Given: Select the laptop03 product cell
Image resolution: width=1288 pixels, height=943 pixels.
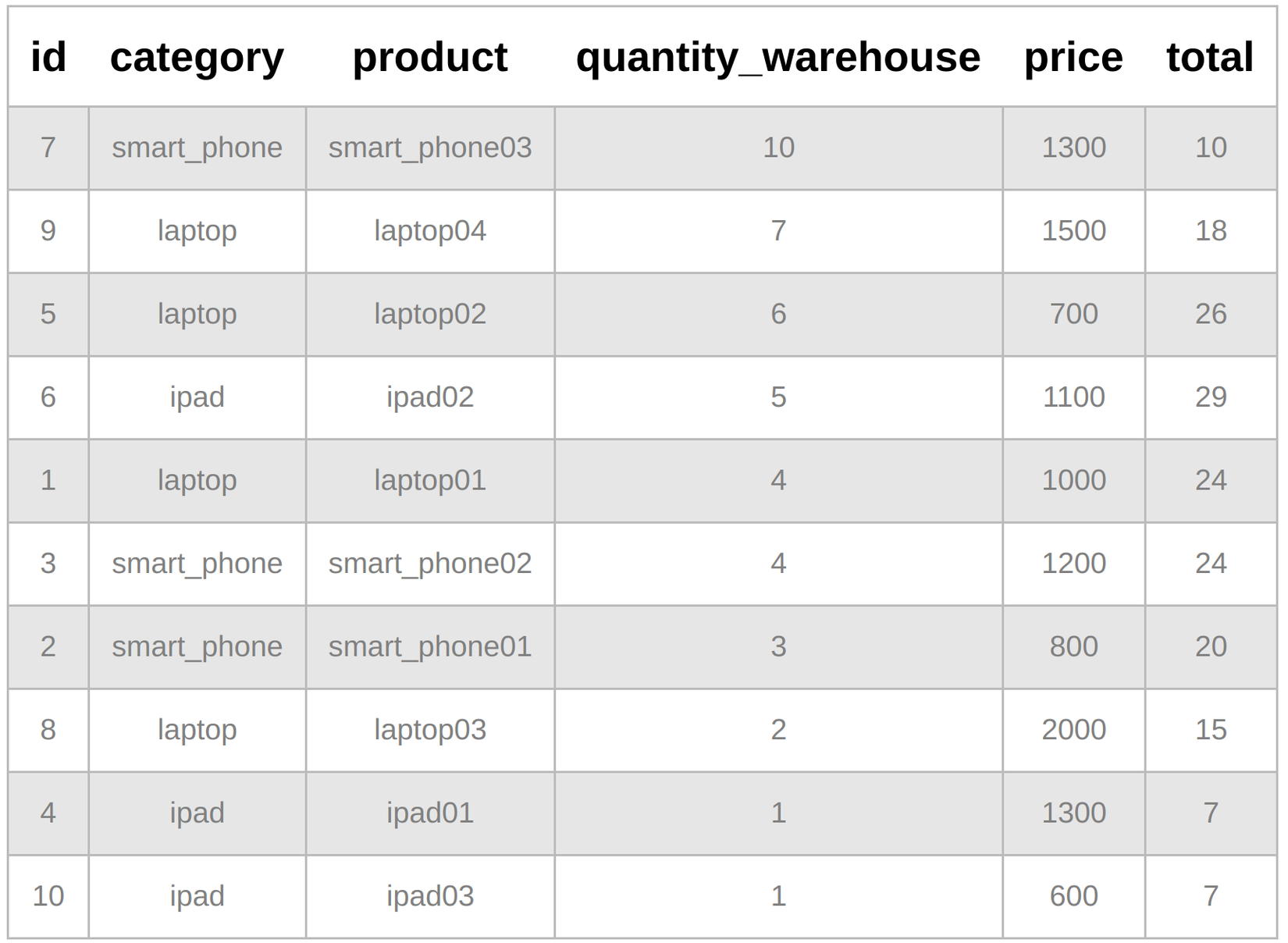Looking at the screenshot, I should coord(429,730).
